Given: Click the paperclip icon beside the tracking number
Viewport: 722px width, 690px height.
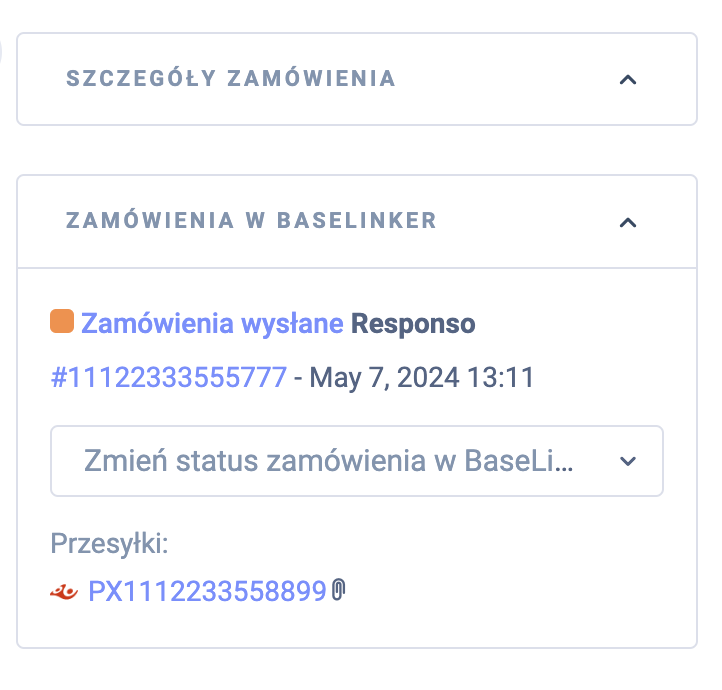Looking at the screenshot, I should point(338,591).
